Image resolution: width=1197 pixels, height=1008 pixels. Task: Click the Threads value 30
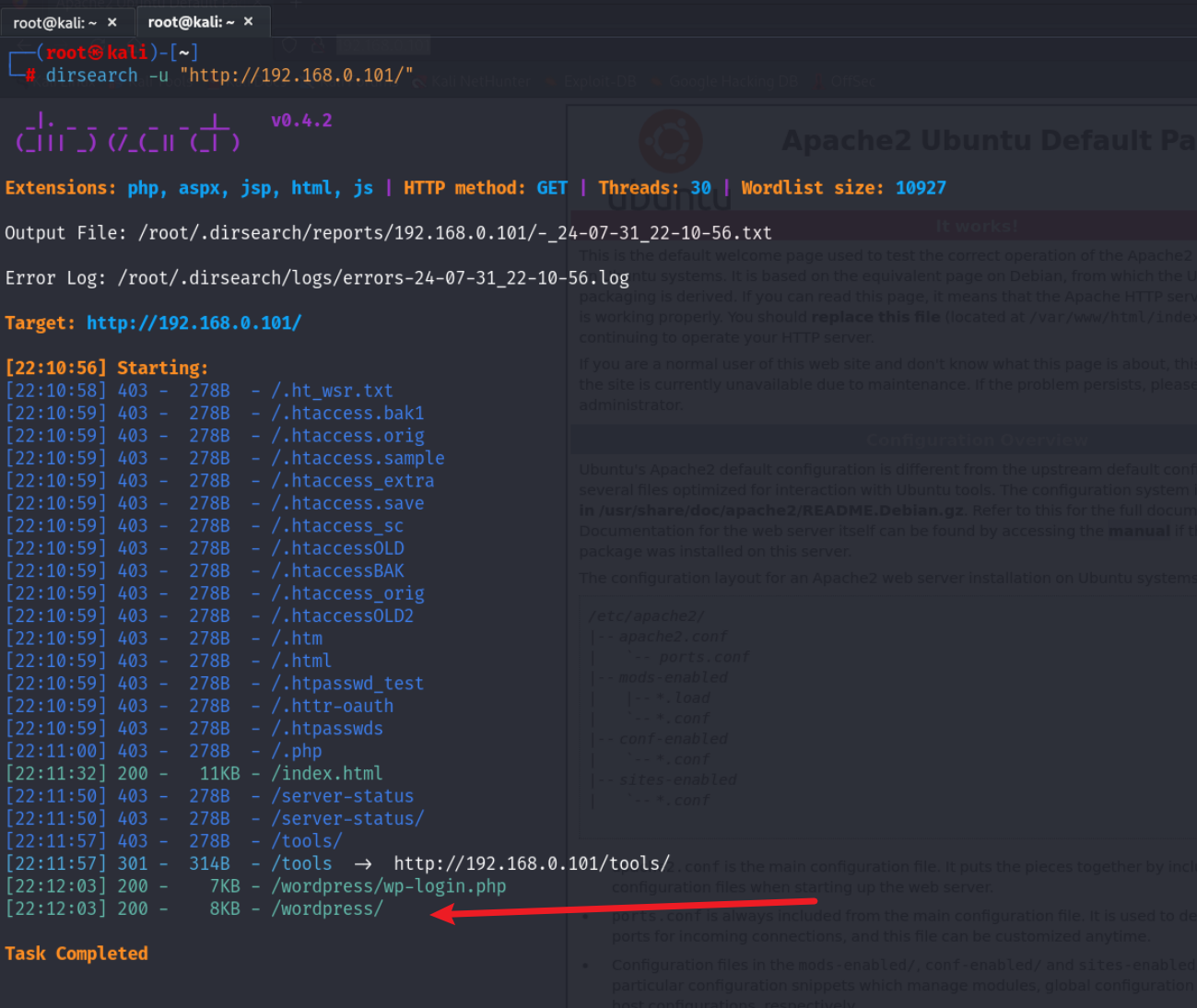pyautogui.click(x=700, y=188)
